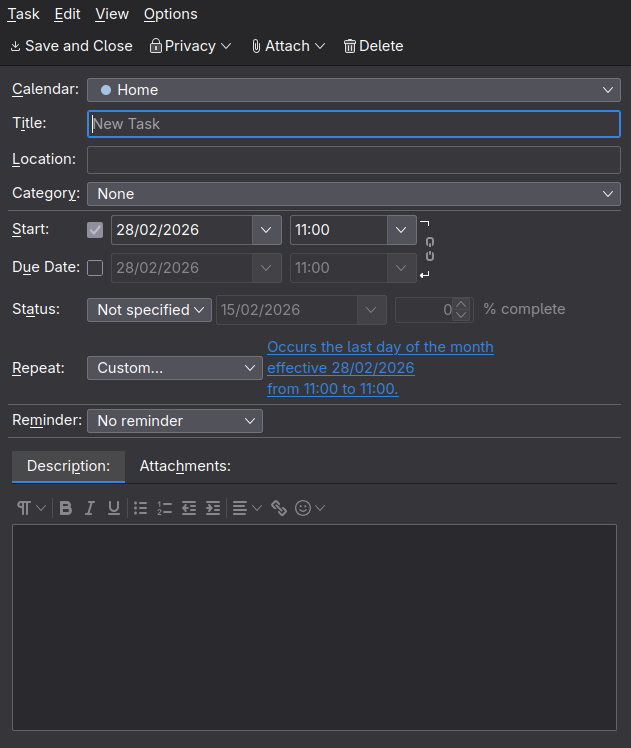The image size is (631, 748).
Task: Open the Reminder dropdown
Action: (175, 421)
